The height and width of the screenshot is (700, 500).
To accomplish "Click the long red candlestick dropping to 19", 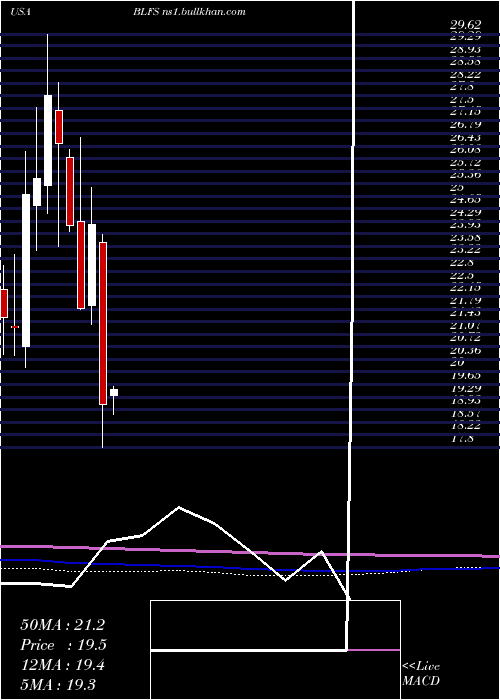I will click(x=103, y=323).
